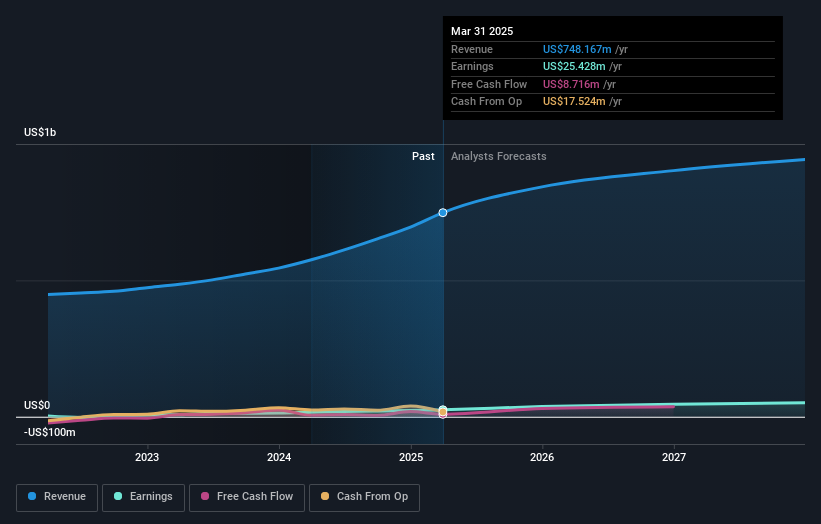Select the 2026 x-axis label
821x524 pixels.
[x=542, y=457]
